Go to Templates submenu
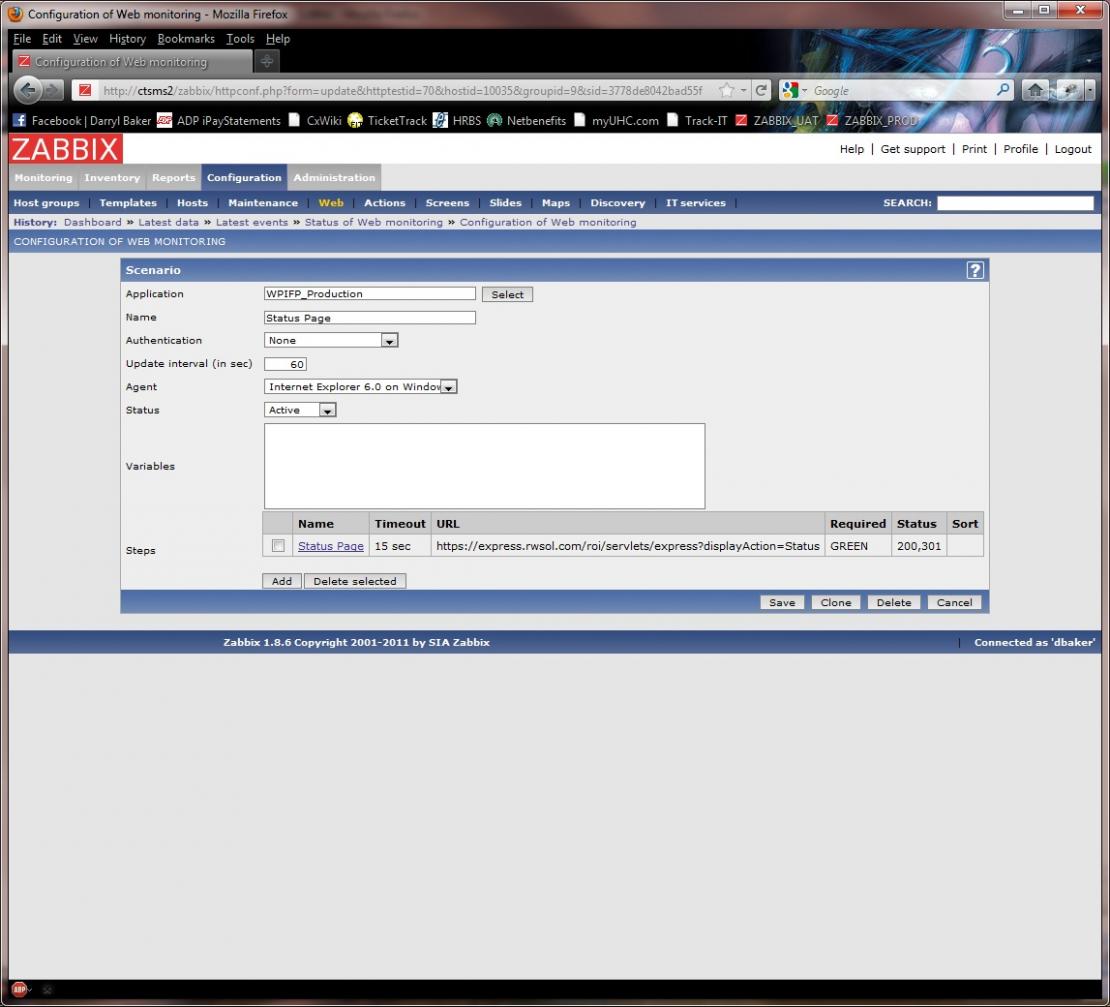Viewport: 1110px width, 1007px height. [127, 202]
